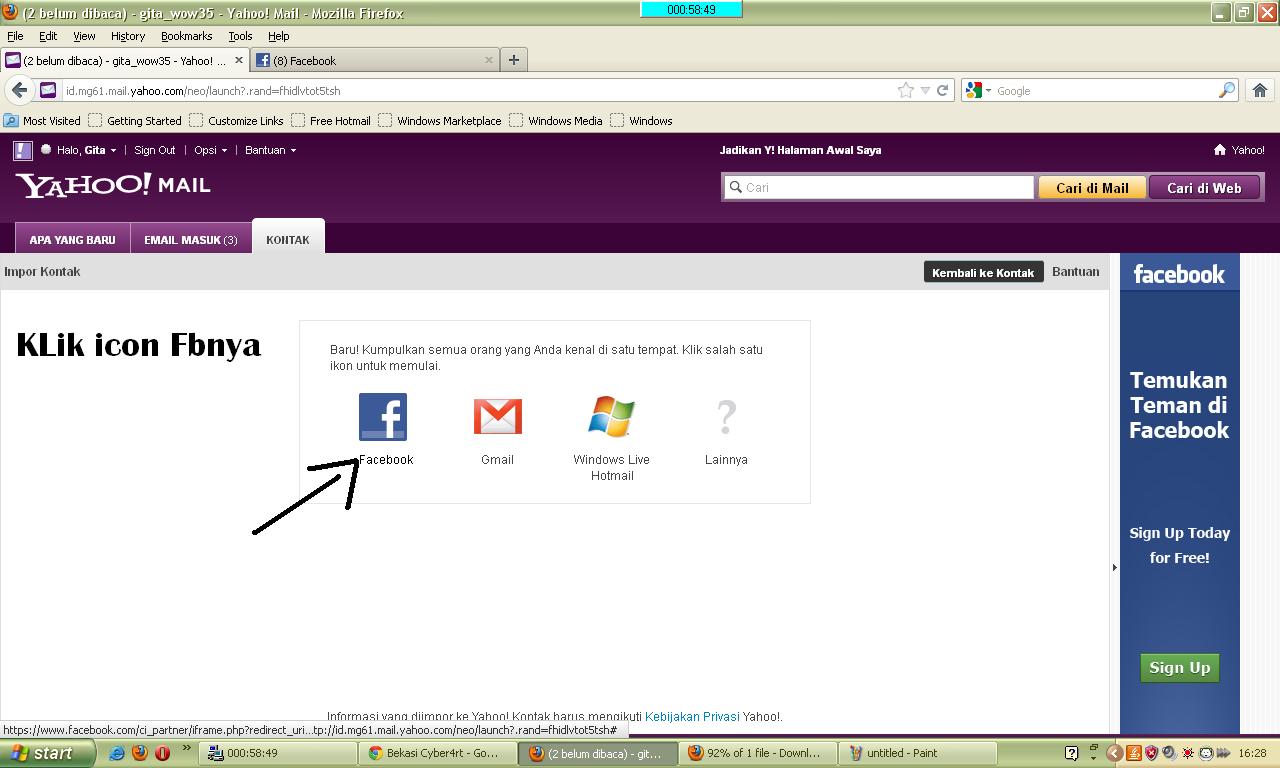This screenshot has width=1280, height=768.
Task: Click the help icon in system tray
Action: (x=1071, y=753)
